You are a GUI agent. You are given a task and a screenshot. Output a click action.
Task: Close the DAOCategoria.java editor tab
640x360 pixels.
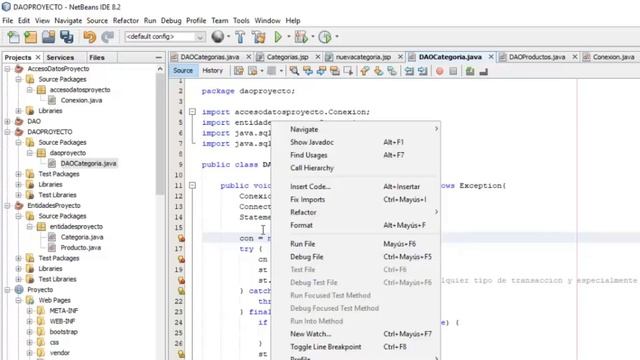point(491,57)
